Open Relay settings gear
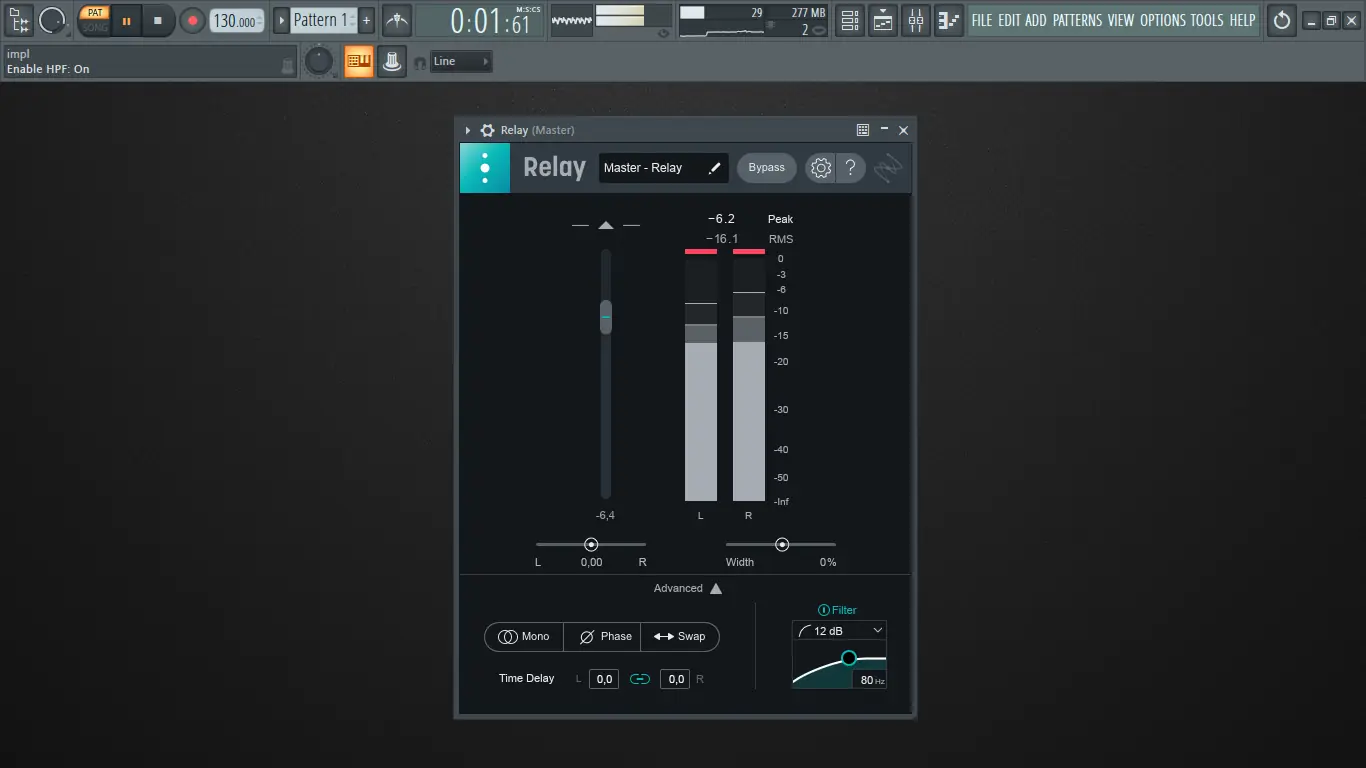 click(x=821, y=168)
